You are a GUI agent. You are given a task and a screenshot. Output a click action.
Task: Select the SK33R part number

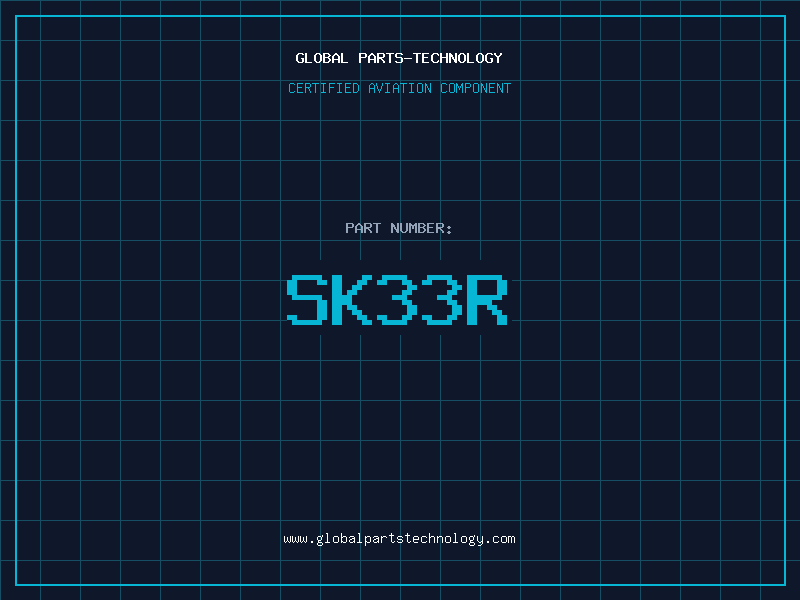397,300
